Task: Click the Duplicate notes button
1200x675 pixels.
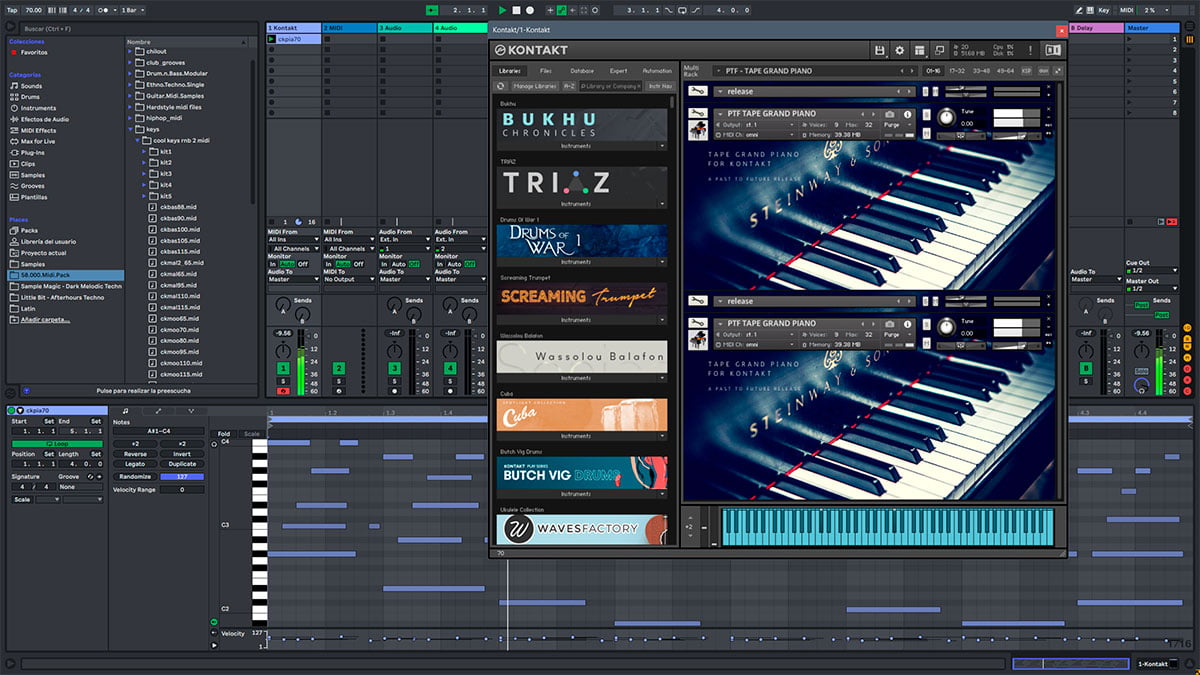Action: 182,464
